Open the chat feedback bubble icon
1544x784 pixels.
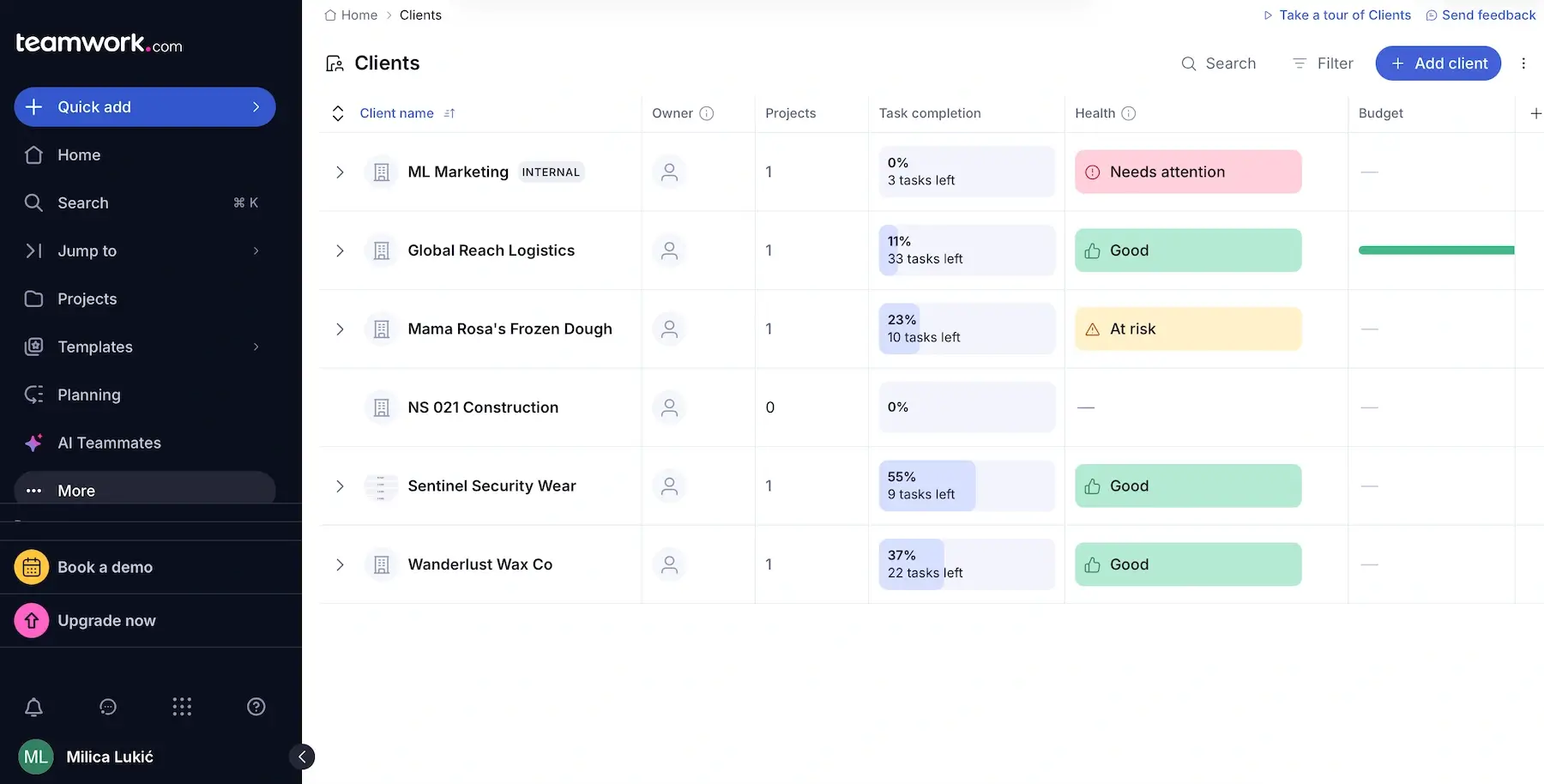tap(107, 707)
